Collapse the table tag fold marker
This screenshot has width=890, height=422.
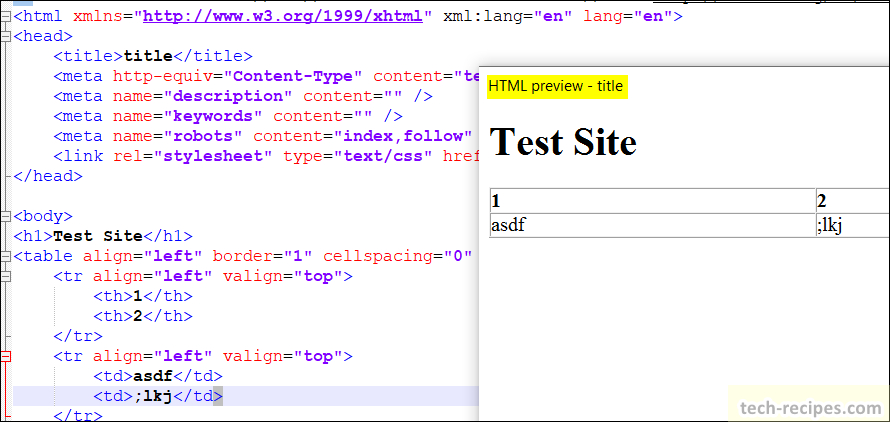tap(6, 257)
